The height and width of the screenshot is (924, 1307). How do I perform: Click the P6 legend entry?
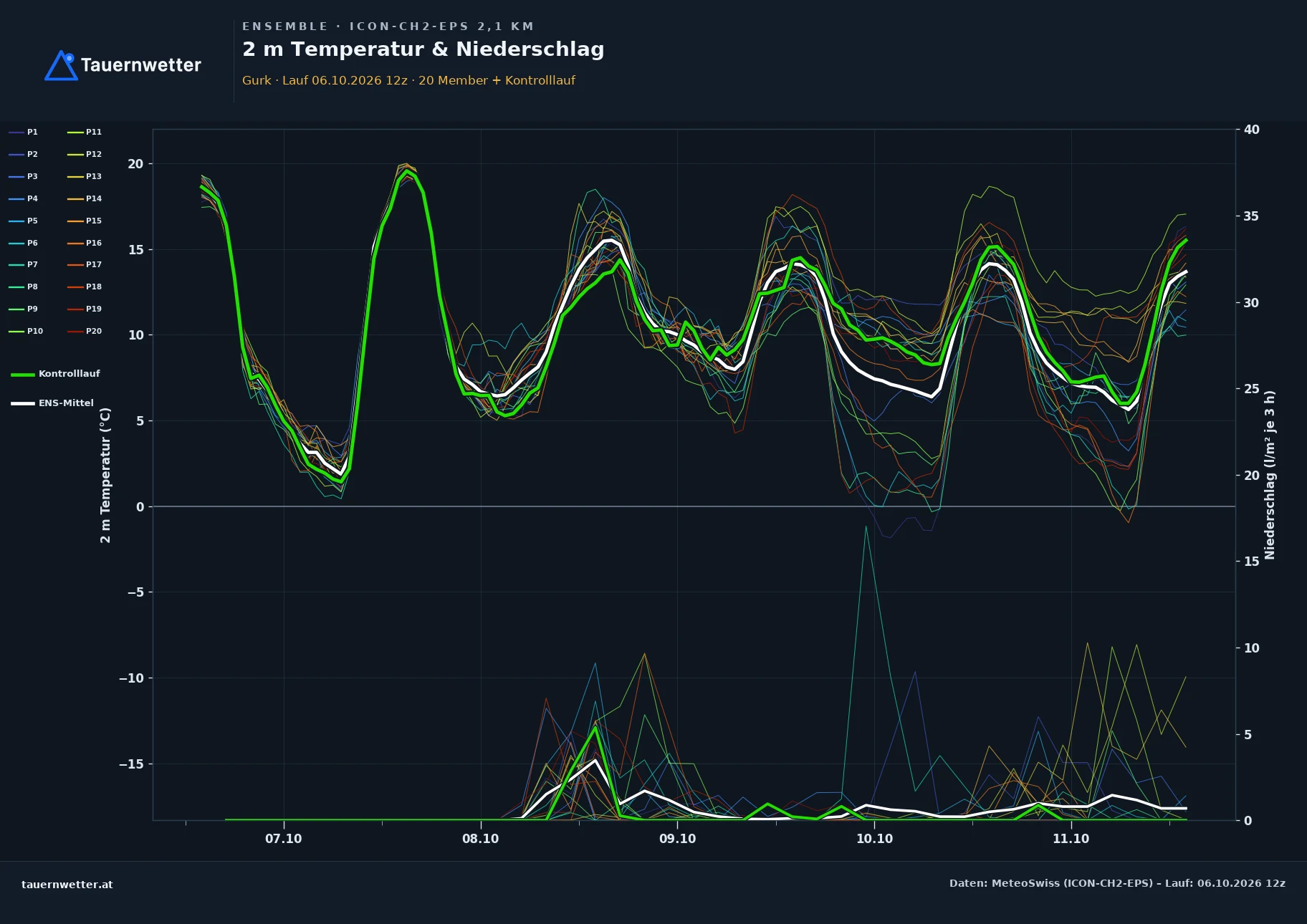pos(23,243)
